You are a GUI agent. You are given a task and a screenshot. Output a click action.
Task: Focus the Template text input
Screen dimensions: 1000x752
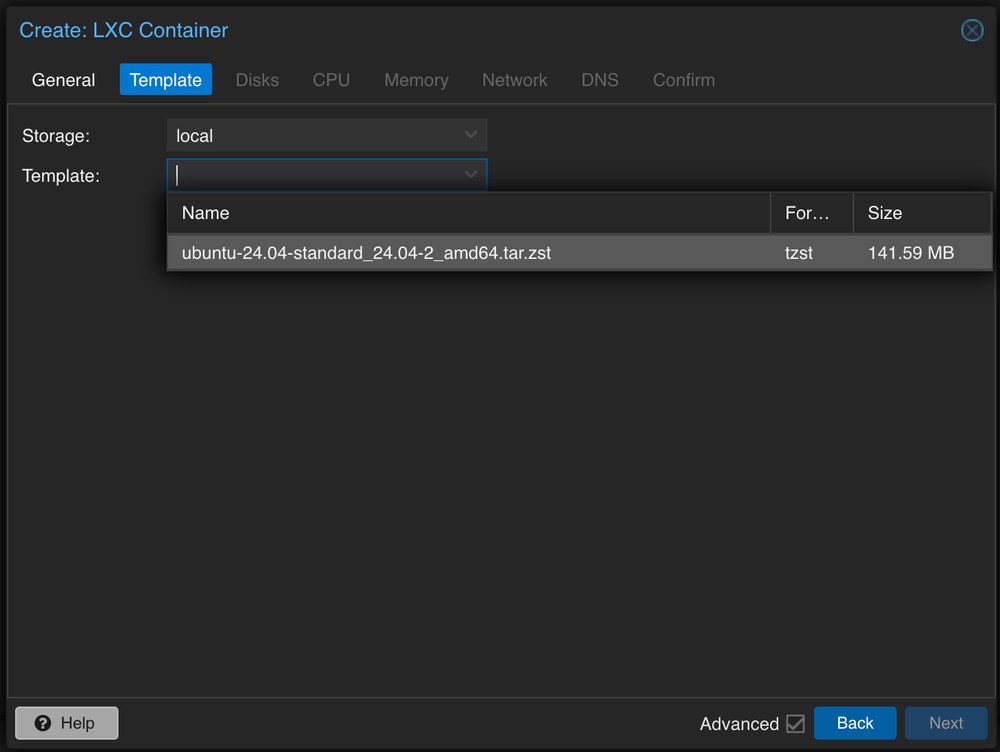click(x=312, y=175)
